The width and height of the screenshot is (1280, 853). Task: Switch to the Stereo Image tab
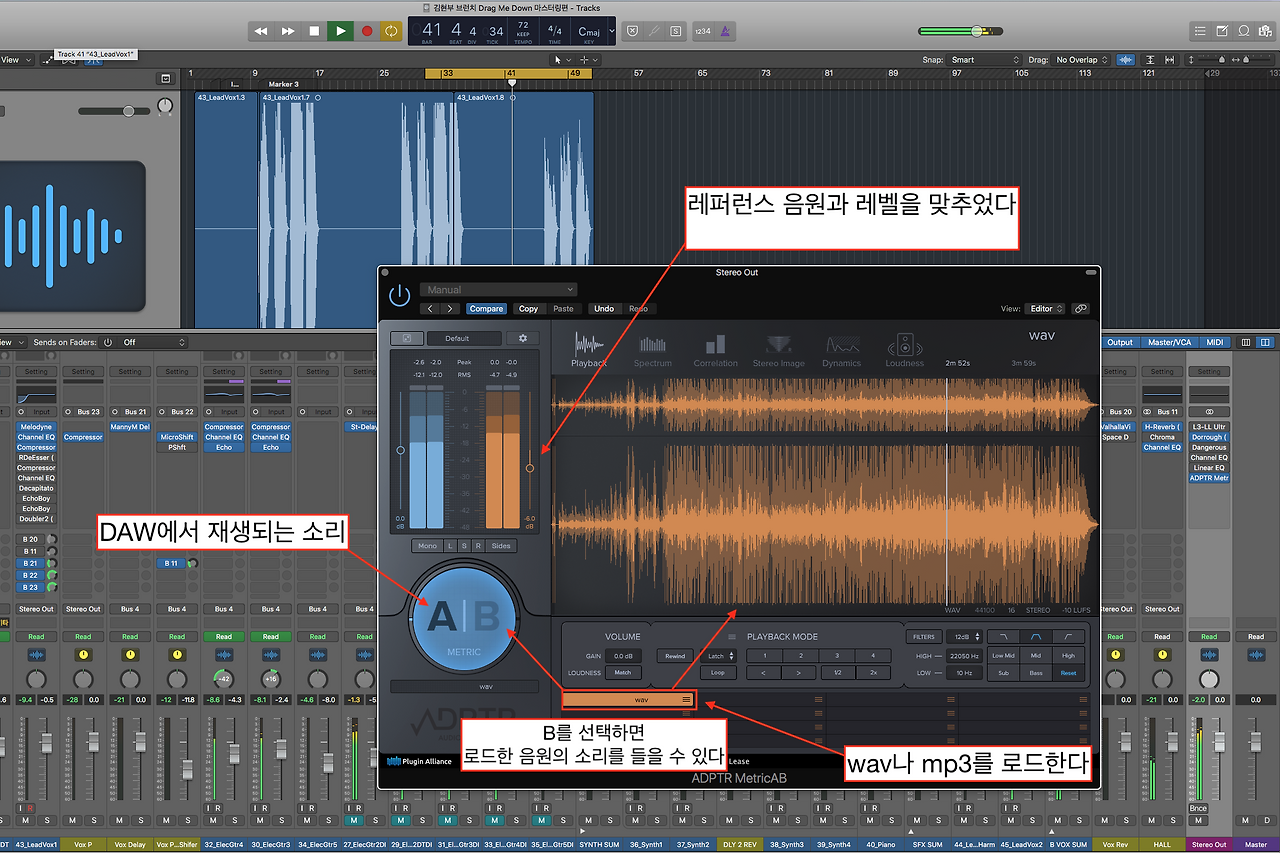click(x=779, y=350)
